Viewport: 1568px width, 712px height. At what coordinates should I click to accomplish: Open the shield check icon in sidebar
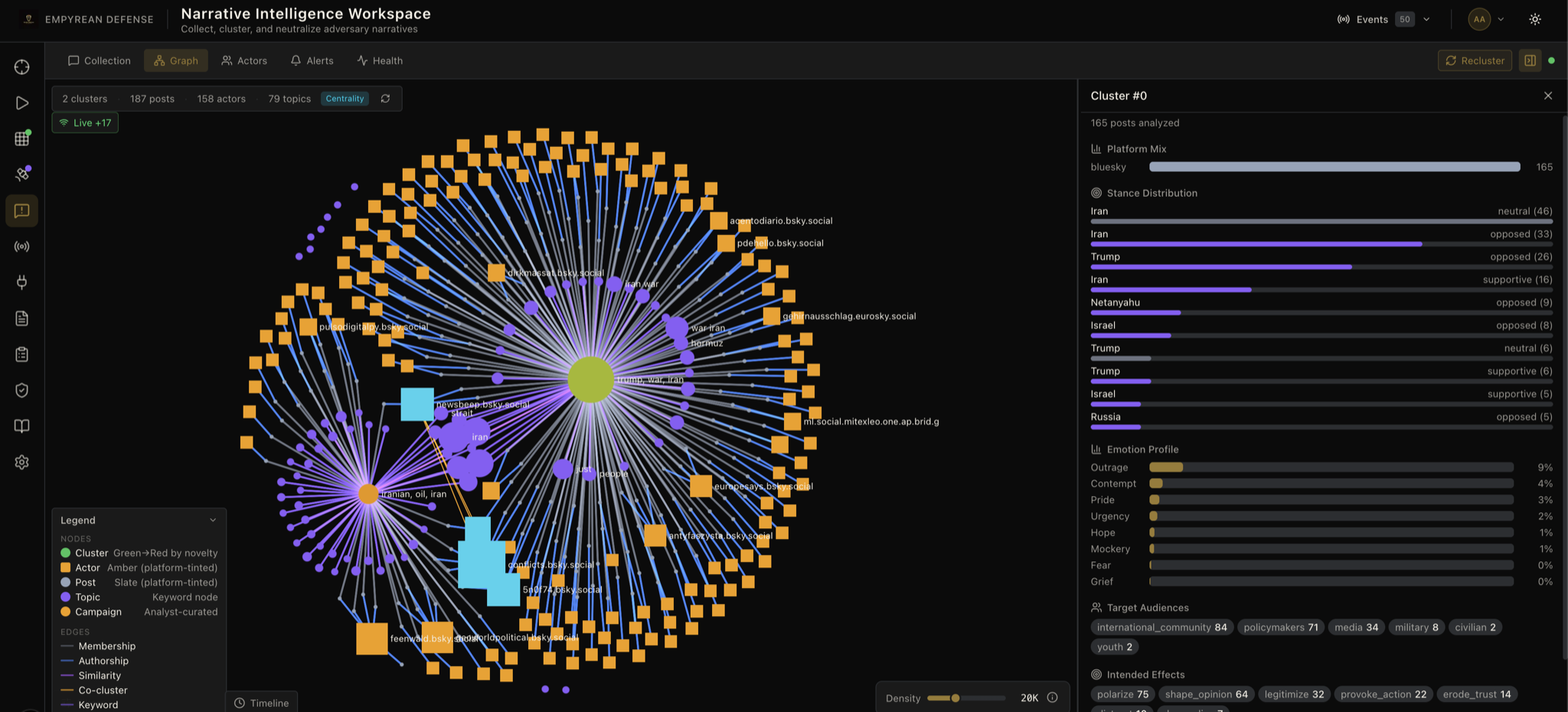coord(21,390)
